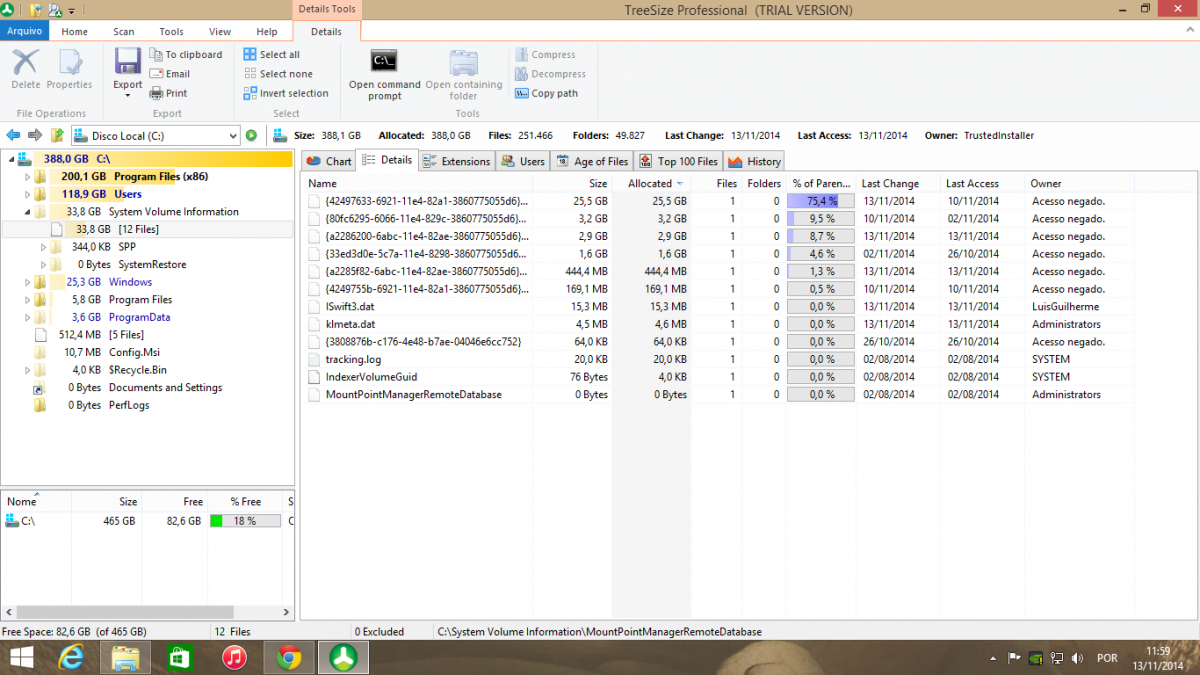Screen dimensions: 1200x675
Task: Click the Export floppy disk icon
Action: coord(128,62)
